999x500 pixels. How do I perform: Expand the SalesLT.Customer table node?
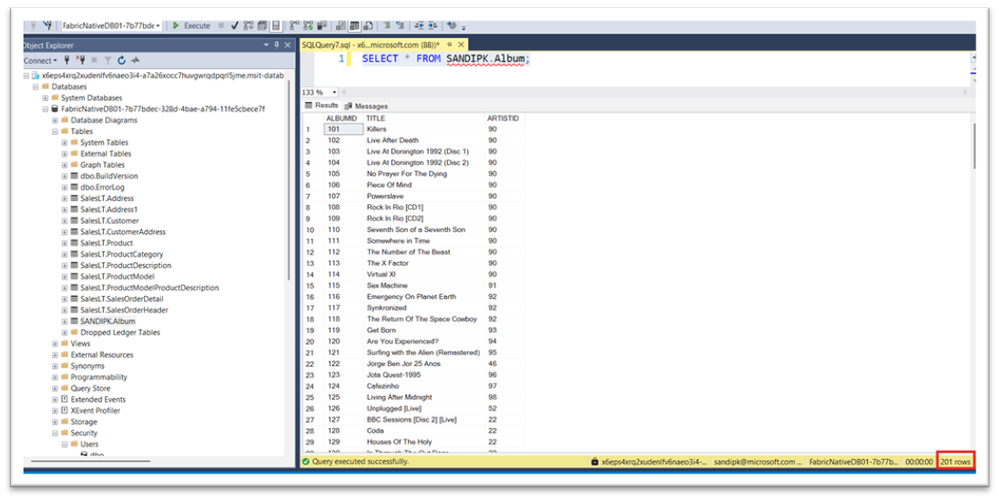coord(64,220)
